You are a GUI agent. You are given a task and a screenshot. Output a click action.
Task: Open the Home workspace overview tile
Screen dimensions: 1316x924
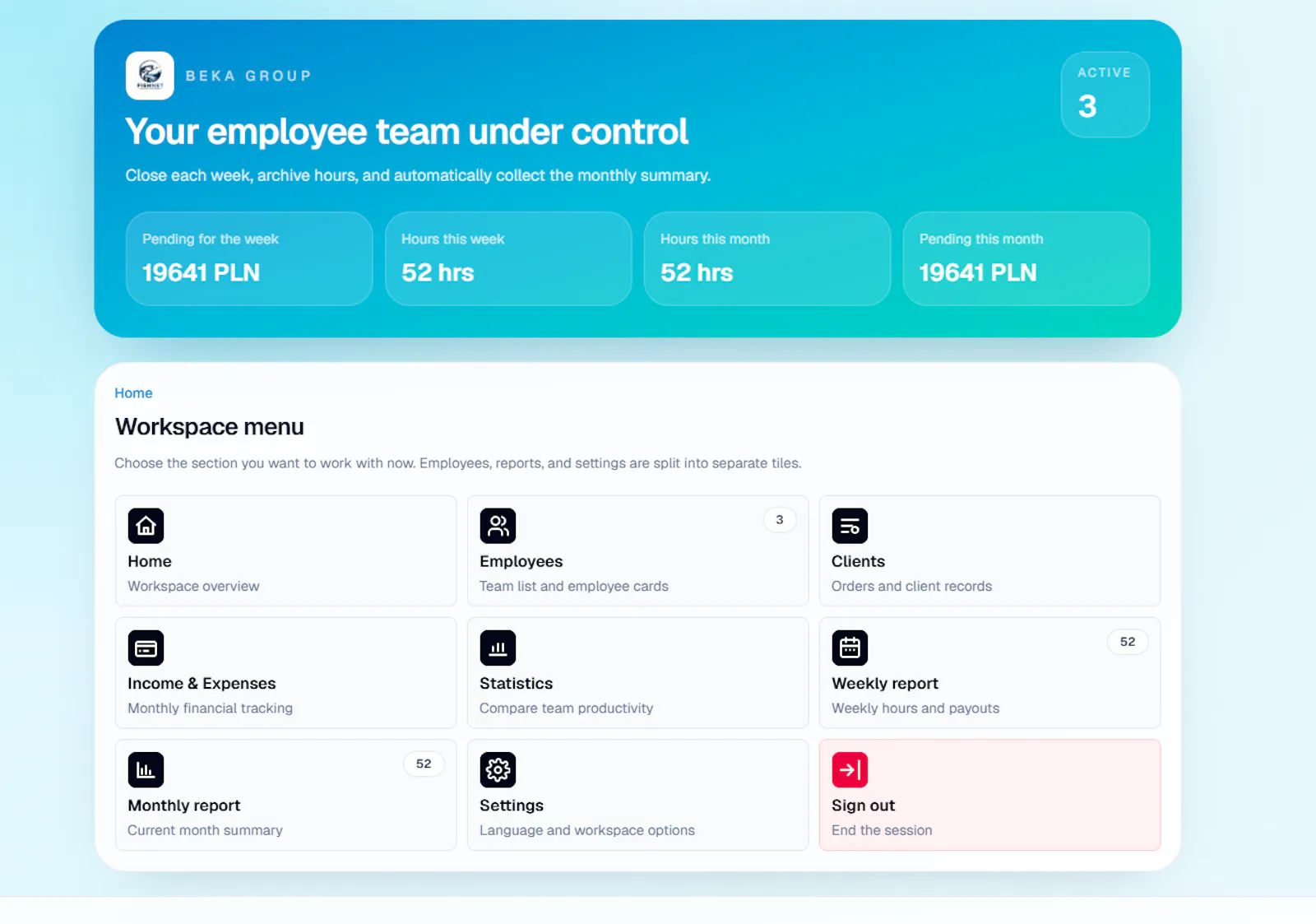(285, 550)
